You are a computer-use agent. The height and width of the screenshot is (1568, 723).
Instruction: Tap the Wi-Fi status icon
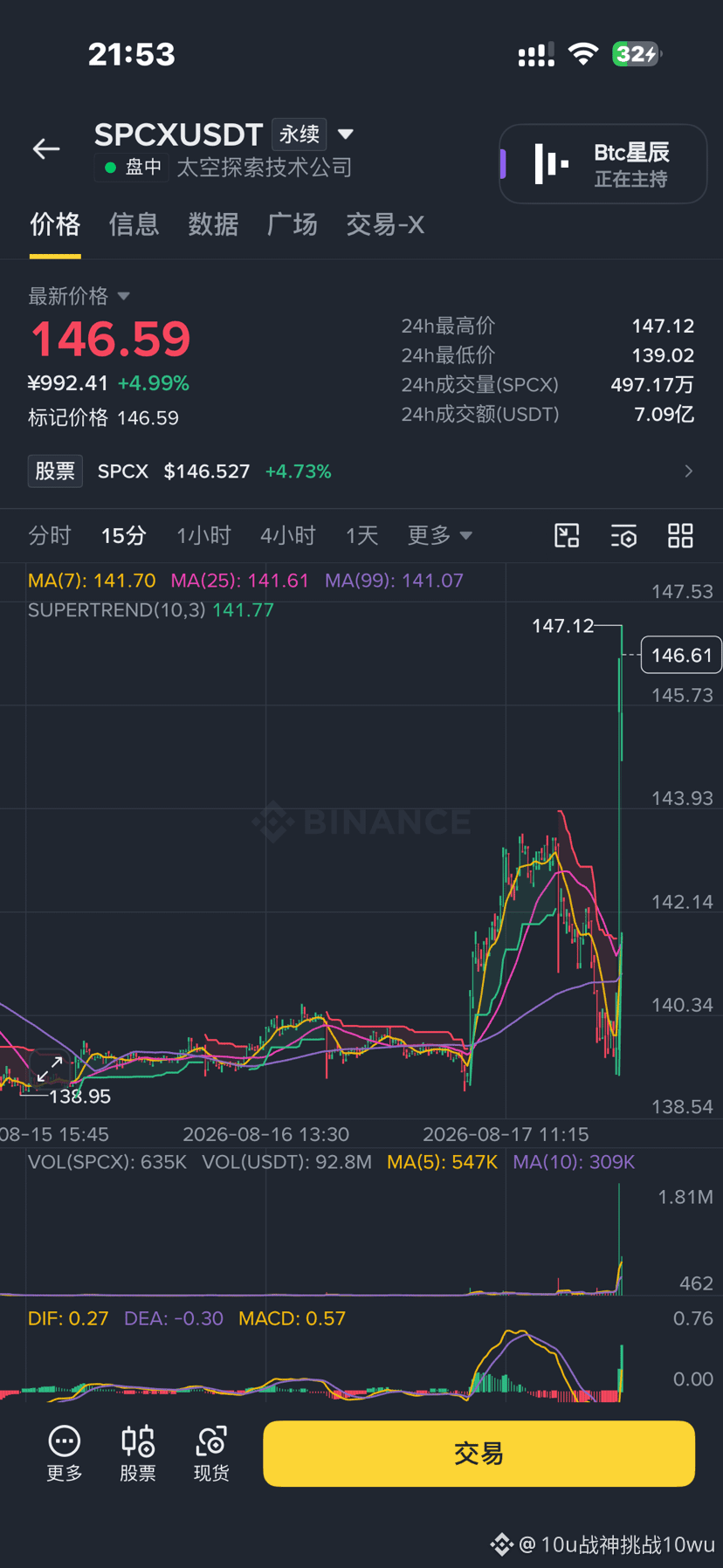582,54
